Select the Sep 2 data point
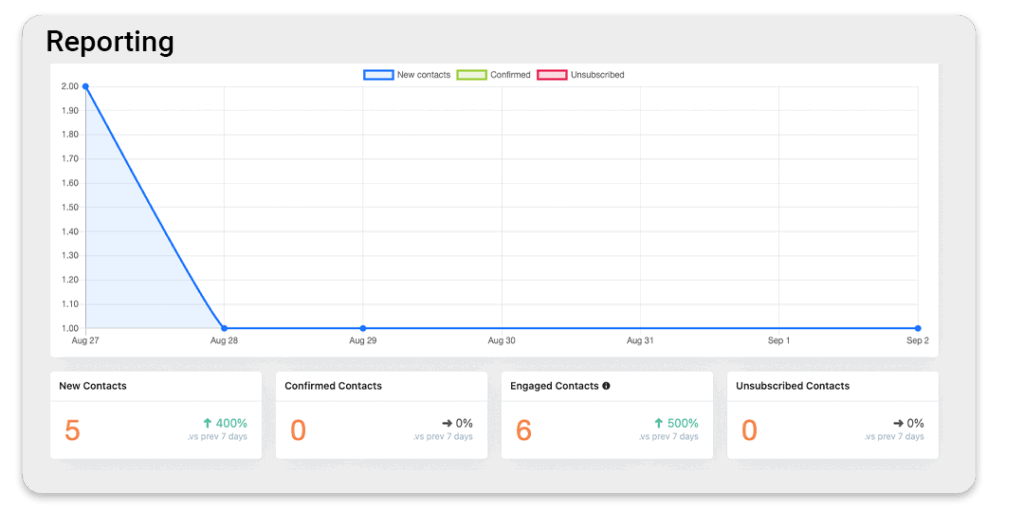 click(x=917, y=328)
